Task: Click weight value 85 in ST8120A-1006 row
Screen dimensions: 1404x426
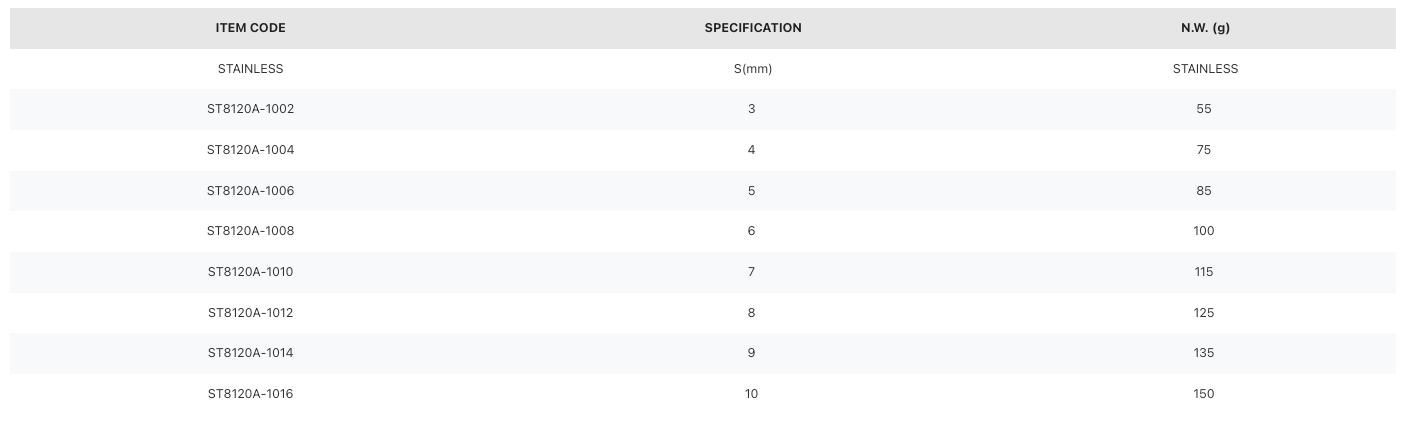Action: tap(1204, 190)
